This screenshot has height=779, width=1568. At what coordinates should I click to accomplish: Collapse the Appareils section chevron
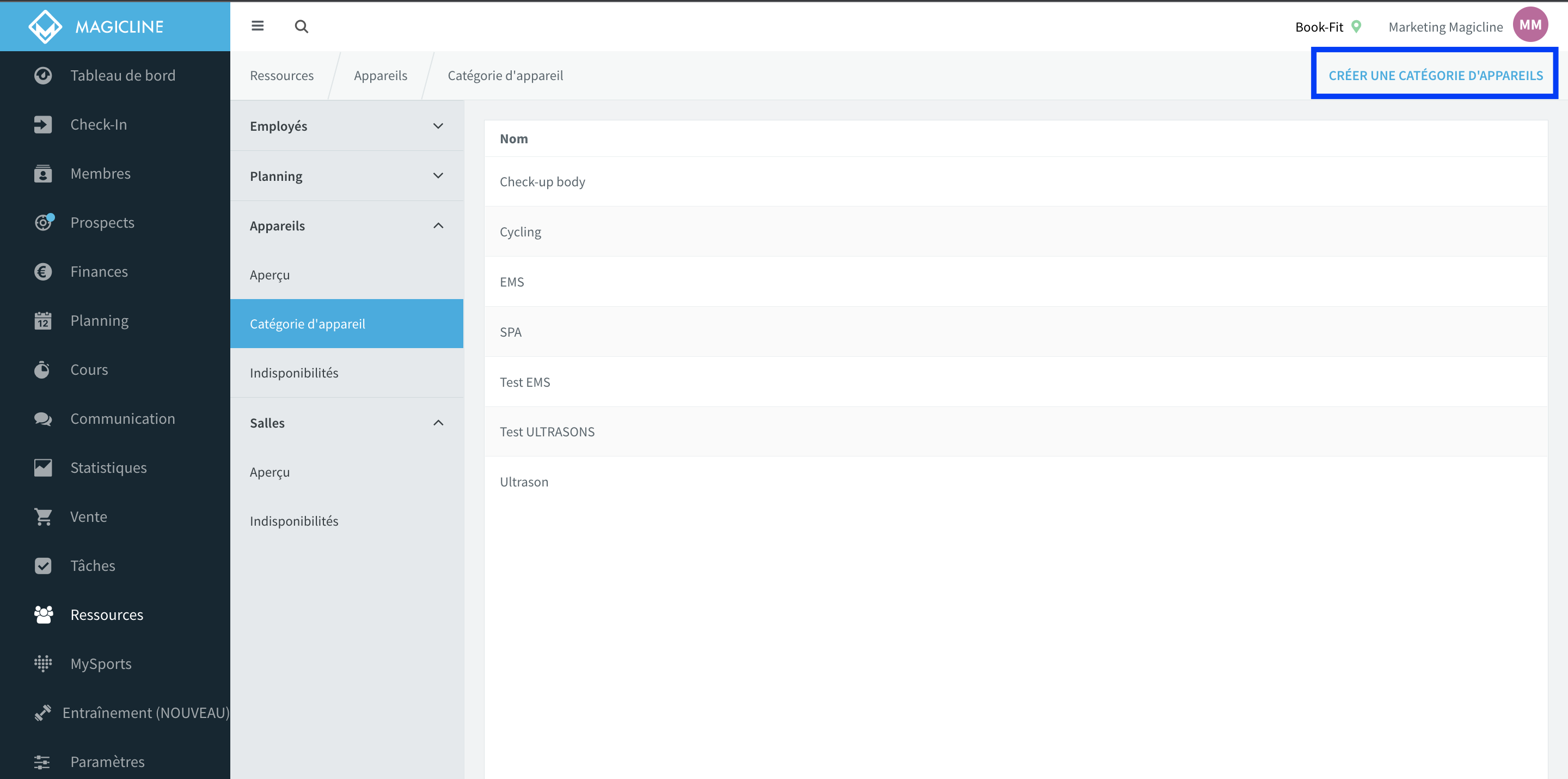point(438,226)
